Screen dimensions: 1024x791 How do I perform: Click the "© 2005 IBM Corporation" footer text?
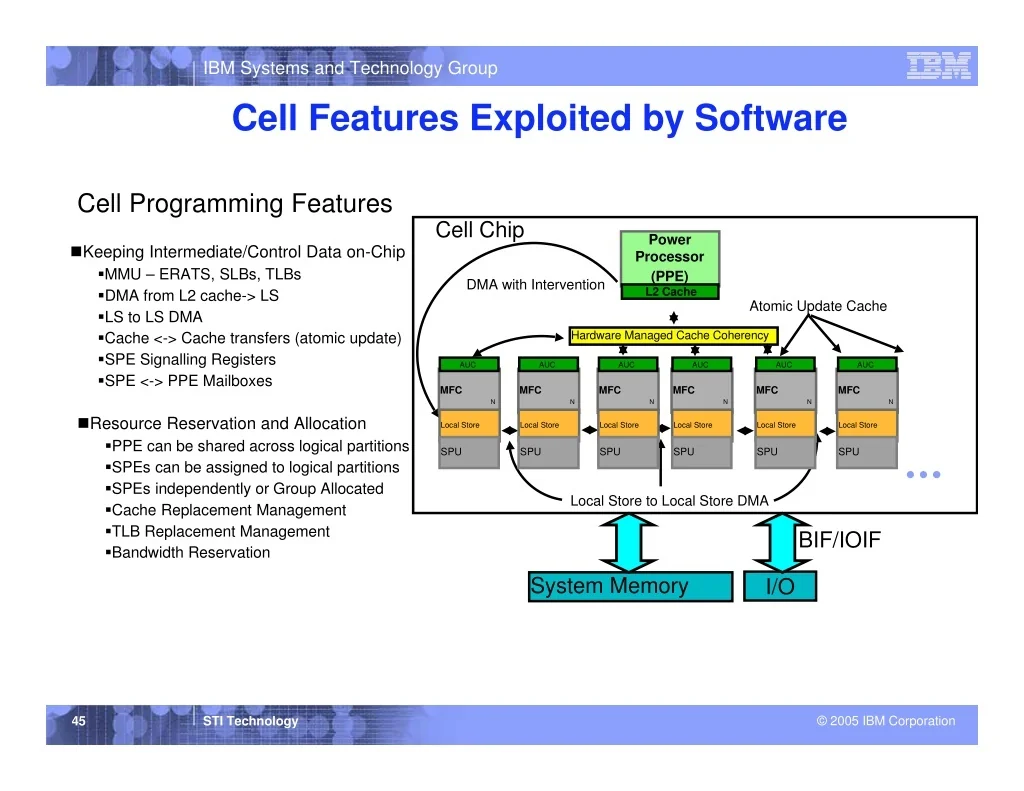(886, 721)
